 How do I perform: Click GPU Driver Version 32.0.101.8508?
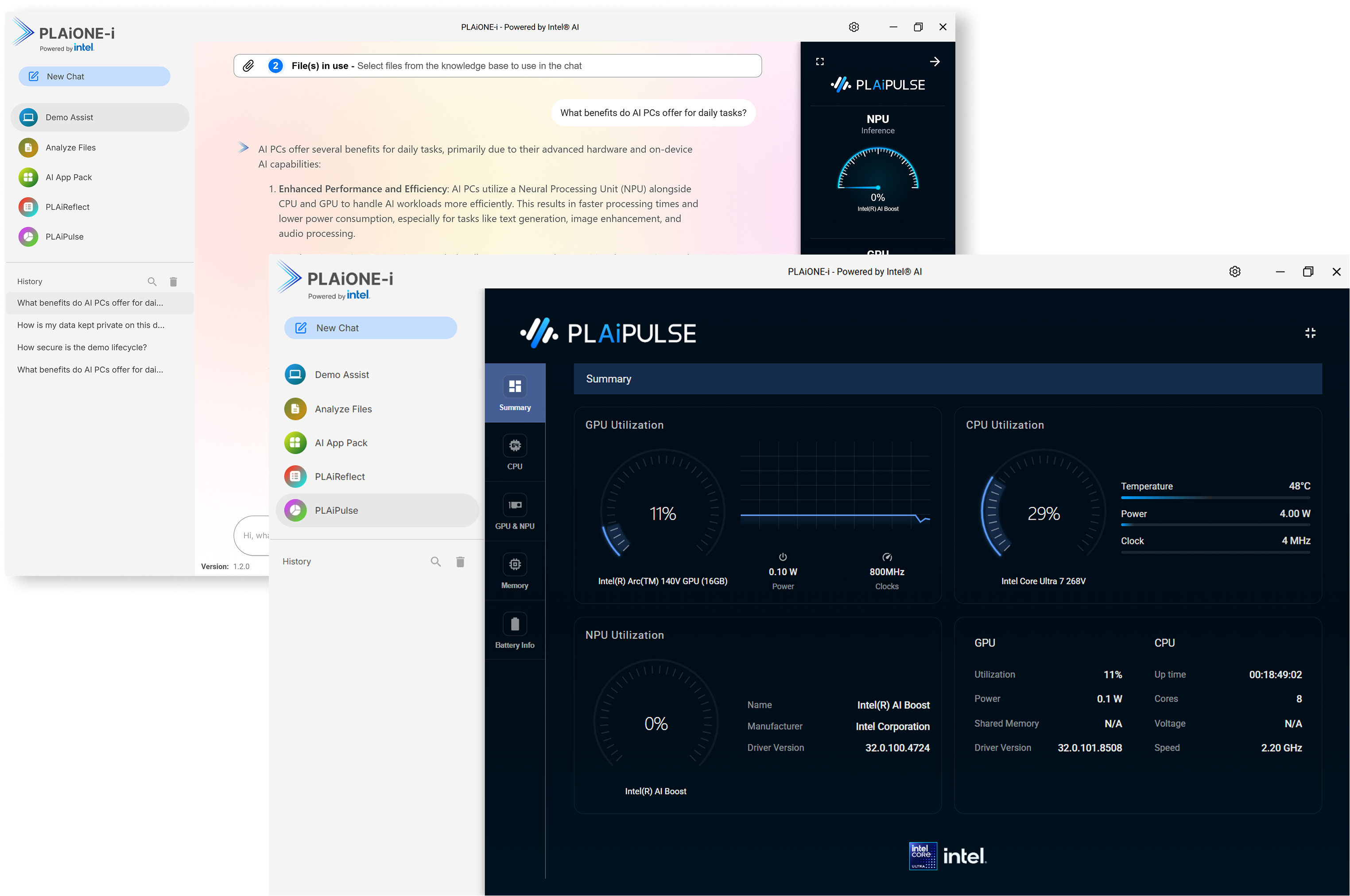tap(1090, 747)
